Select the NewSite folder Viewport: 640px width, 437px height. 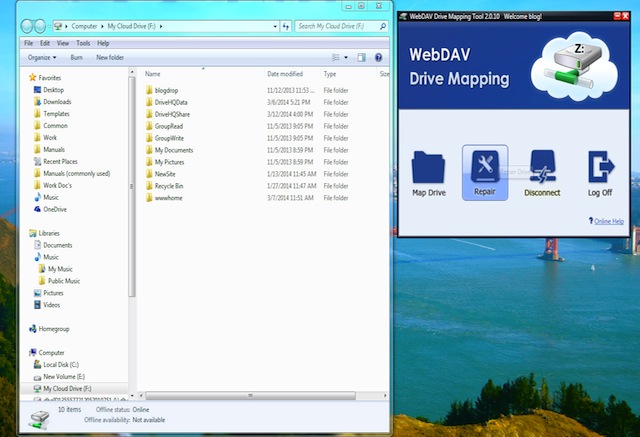coord(165,174)
